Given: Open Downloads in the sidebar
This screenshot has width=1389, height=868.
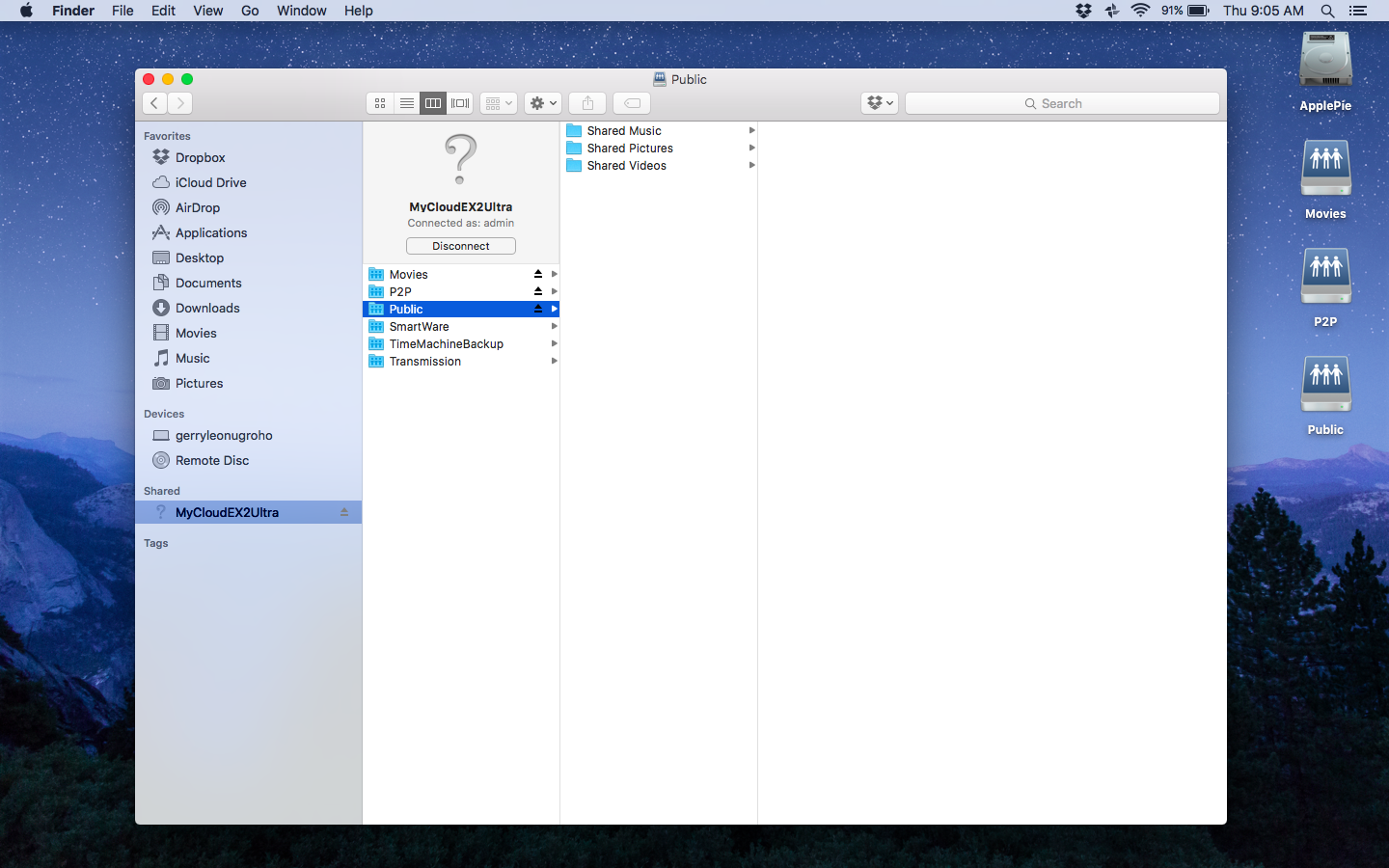Looking at the screenshot, I should click(x=248, y=308).
